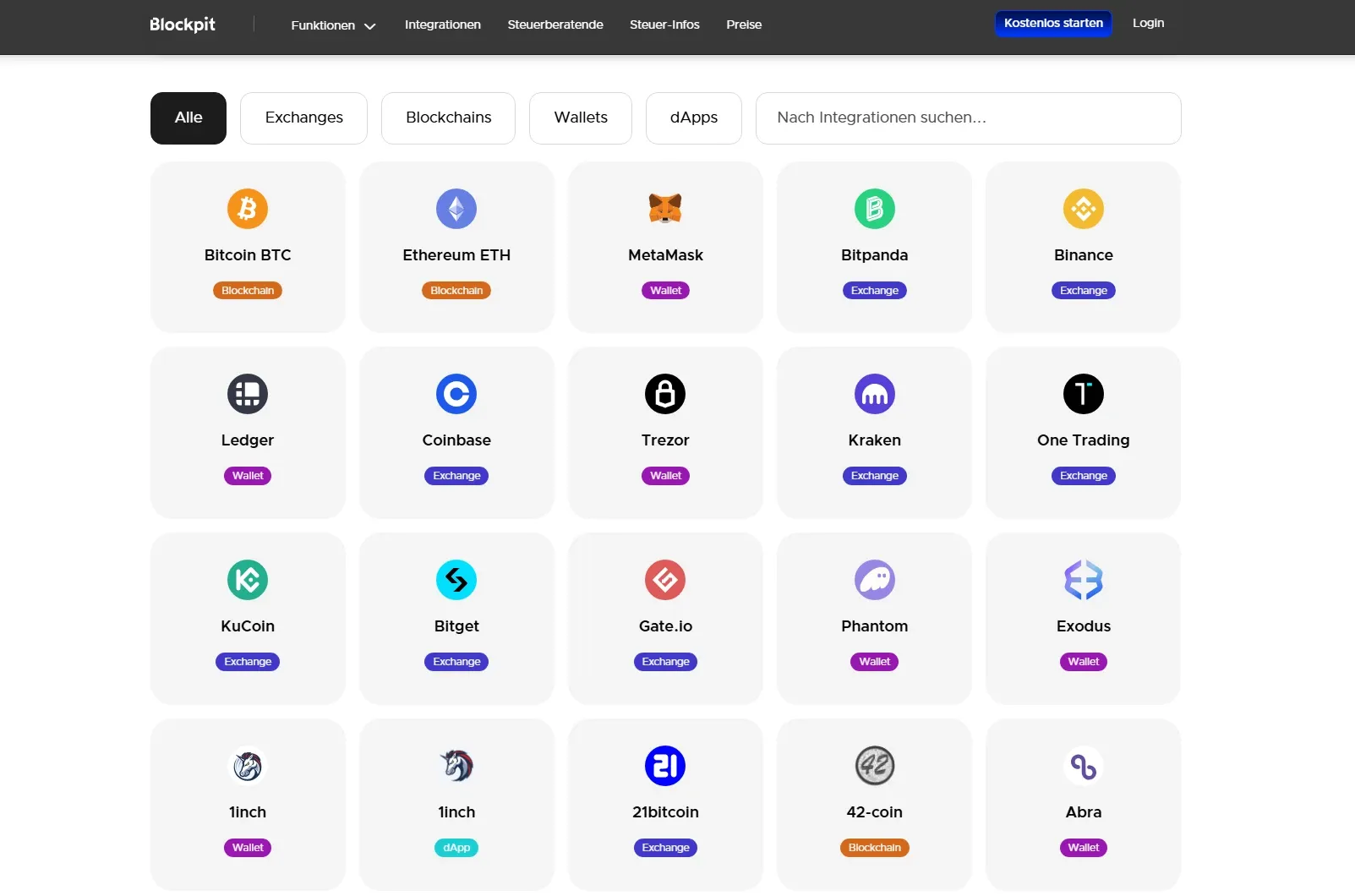Viewport: 1355px width, 896px height.
Task: Click the Wallet tag under Ledger
Action: [x=248, y=476]
